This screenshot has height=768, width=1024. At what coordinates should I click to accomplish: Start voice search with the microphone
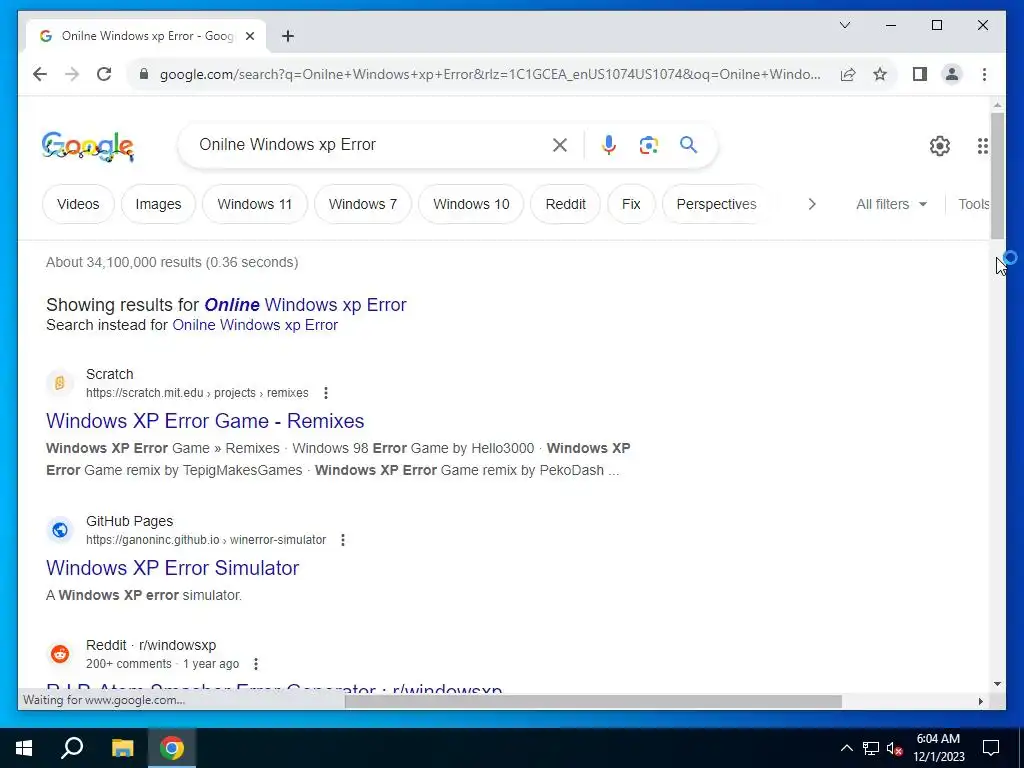609,145
